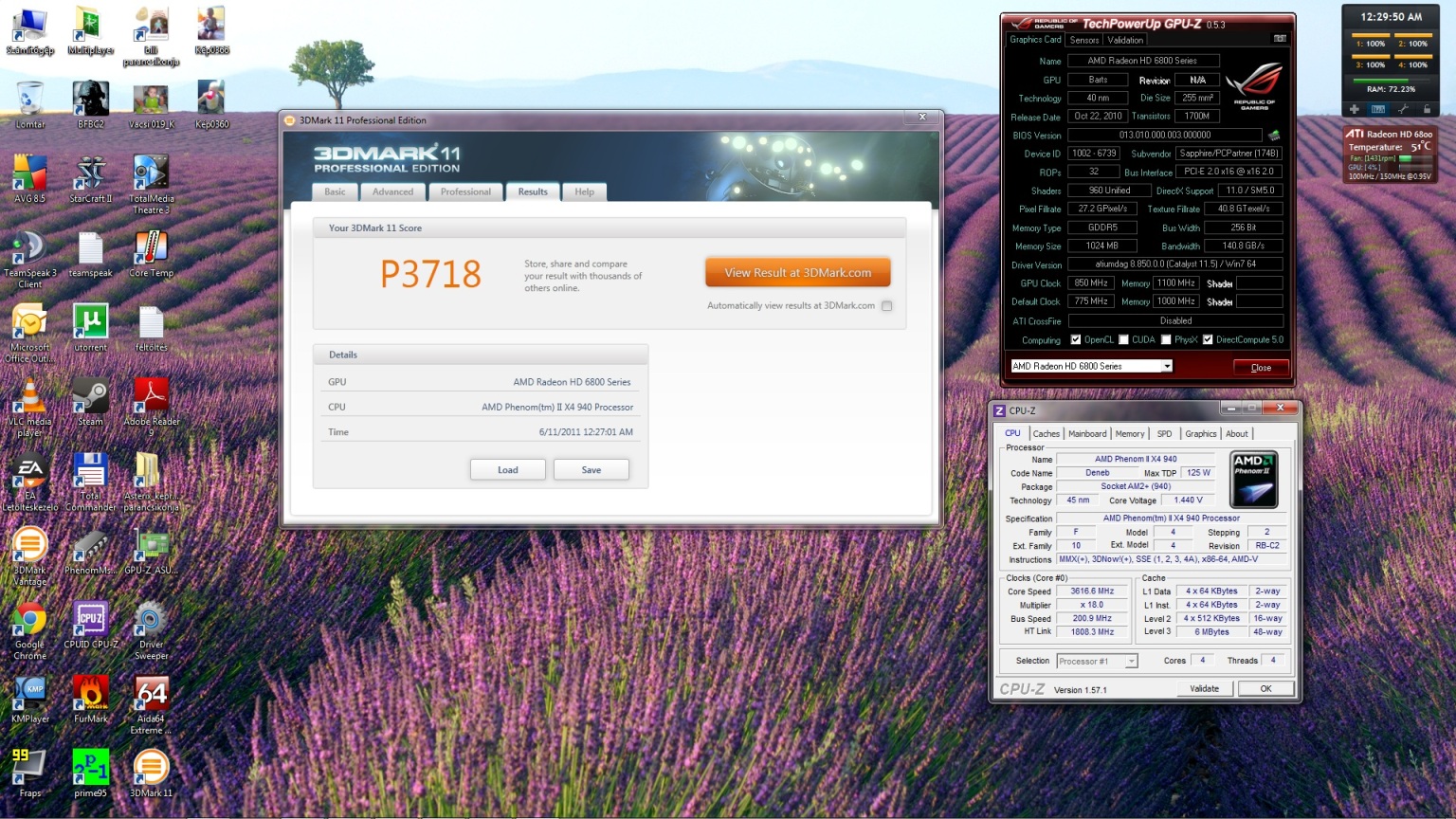Image resolution: width=1456 pixels, height=819 pixels.
Task: Open Validation tab in GPU-Z
Action: tap(1125, 40)
